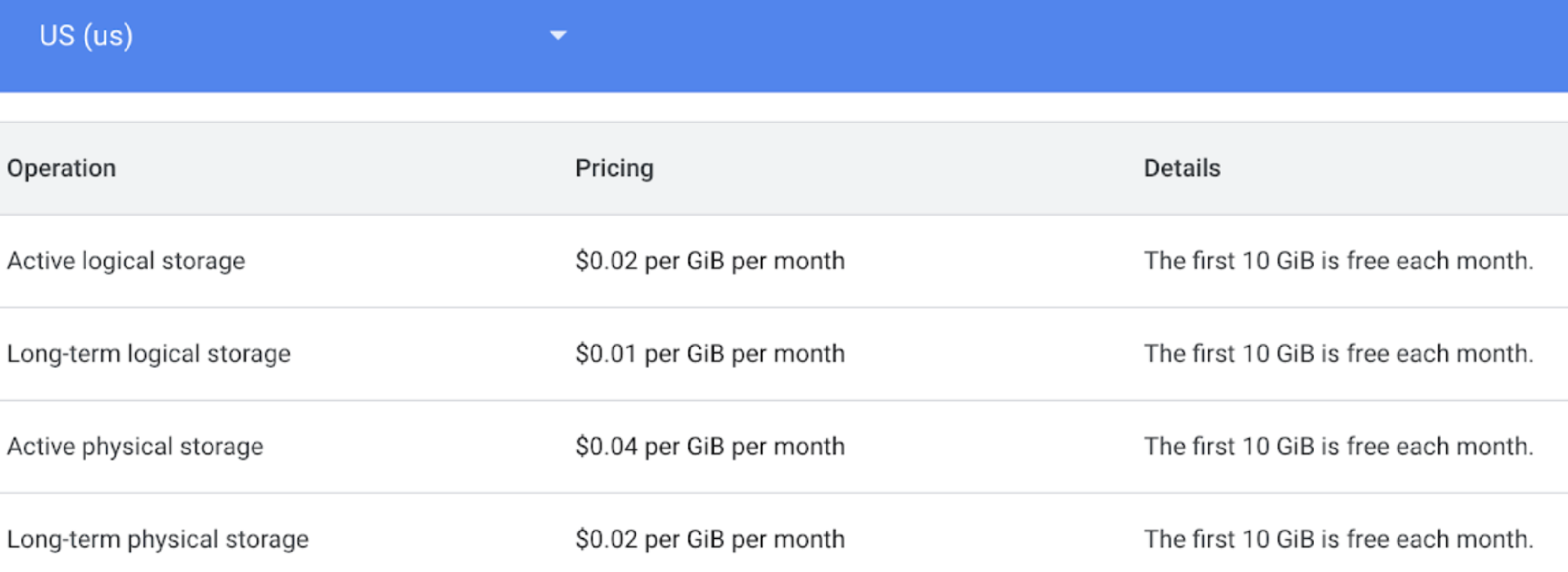
Task: Select the Long-term physical storage row label
Action: pos(158,540)
